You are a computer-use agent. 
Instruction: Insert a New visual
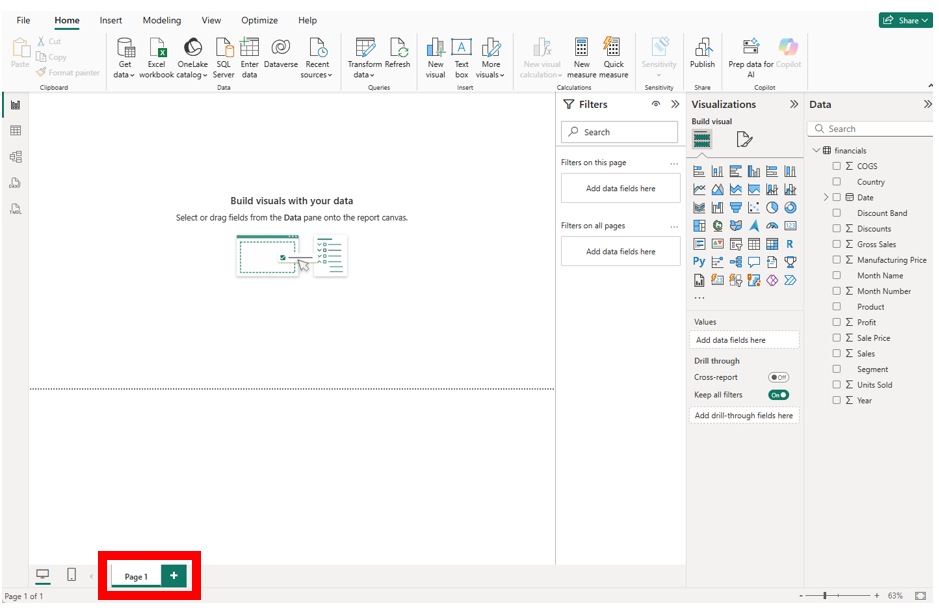pyautogui.click(x=435, y=58)
